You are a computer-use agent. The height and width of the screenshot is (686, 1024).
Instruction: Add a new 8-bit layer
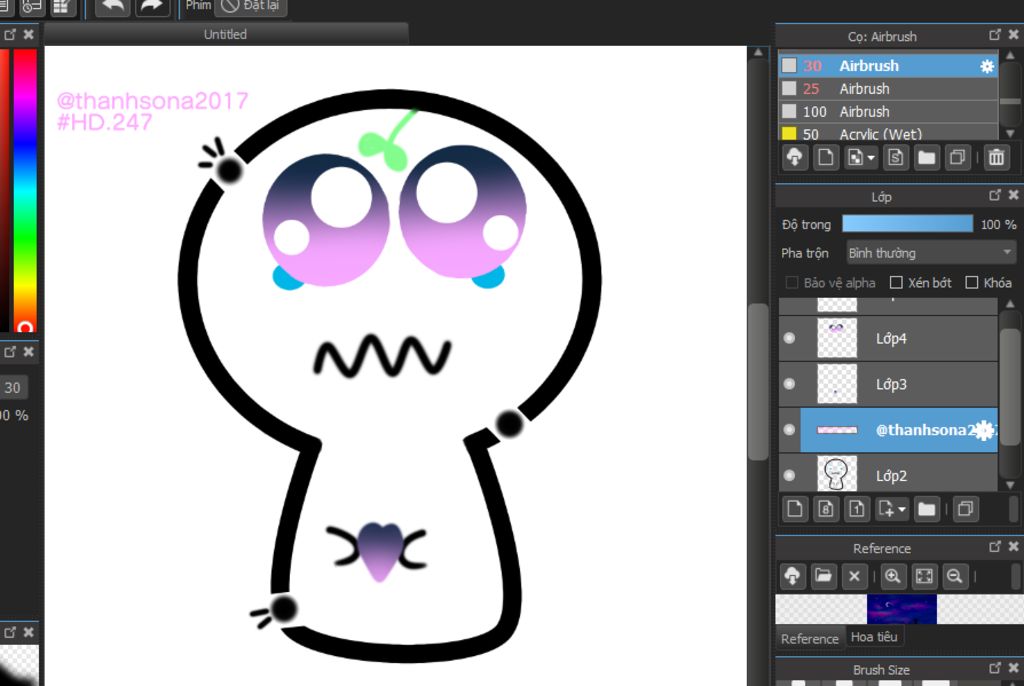(825, 509)
